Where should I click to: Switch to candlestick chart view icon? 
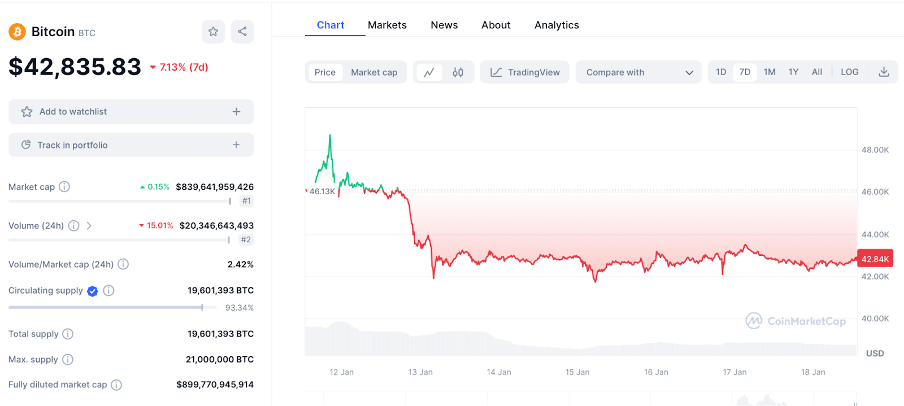pos(458,72)
